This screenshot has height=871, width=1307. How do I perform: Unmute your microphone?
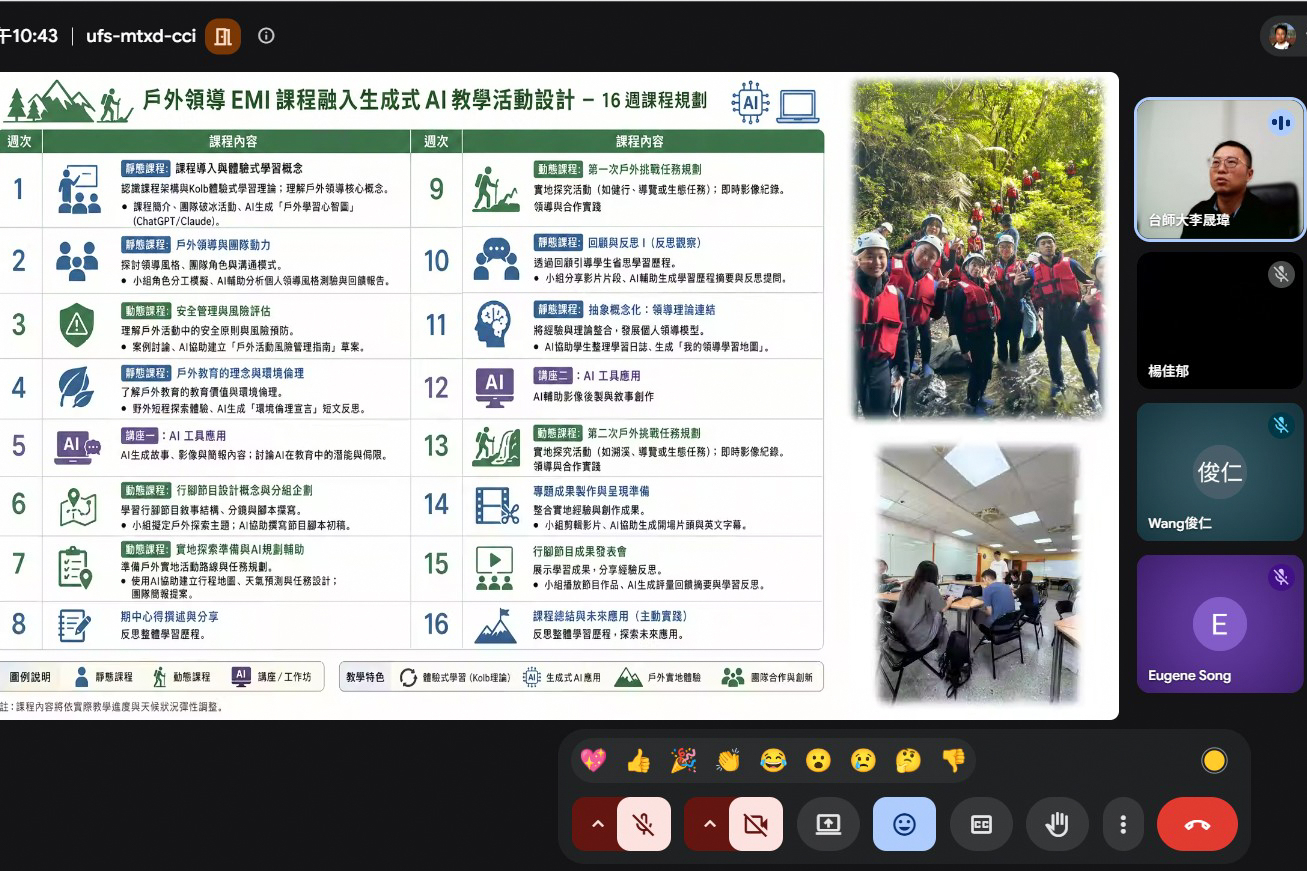(644, 824)
